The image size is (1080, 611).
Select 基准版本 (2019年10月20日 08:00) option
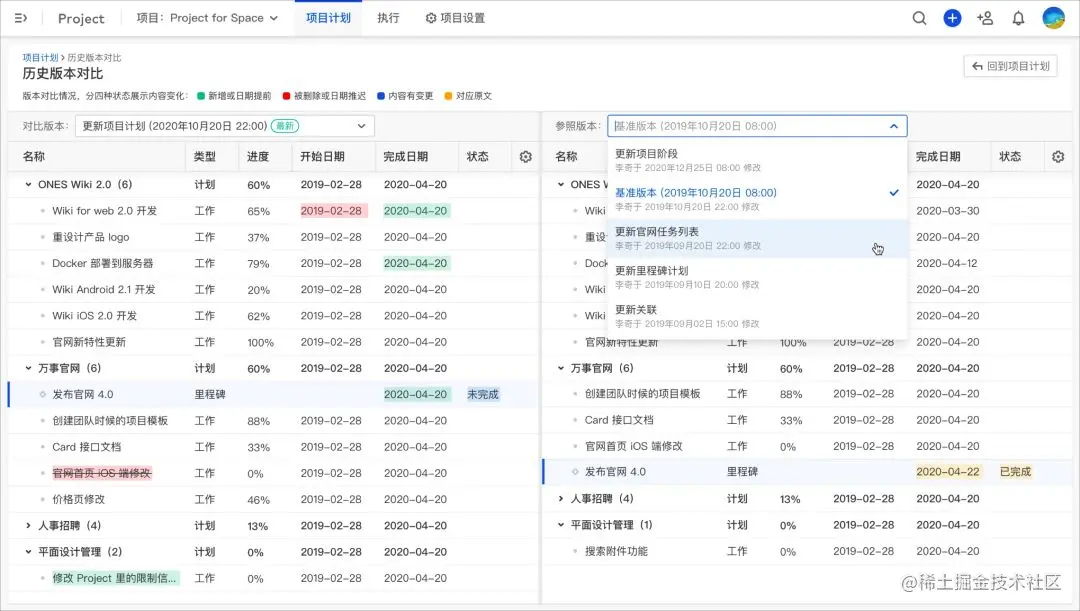tap(757, 199)
